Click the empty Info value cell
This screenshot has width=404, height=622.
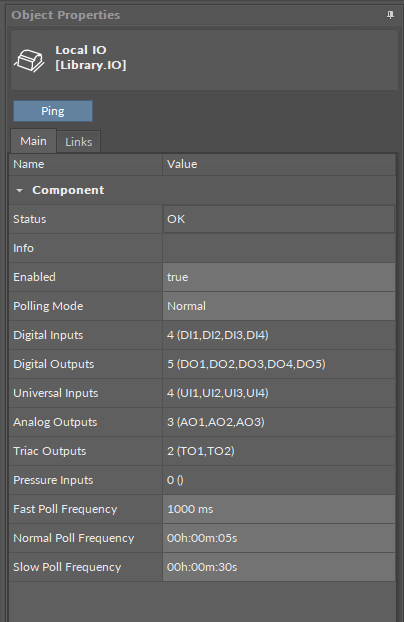pos(279,248)
